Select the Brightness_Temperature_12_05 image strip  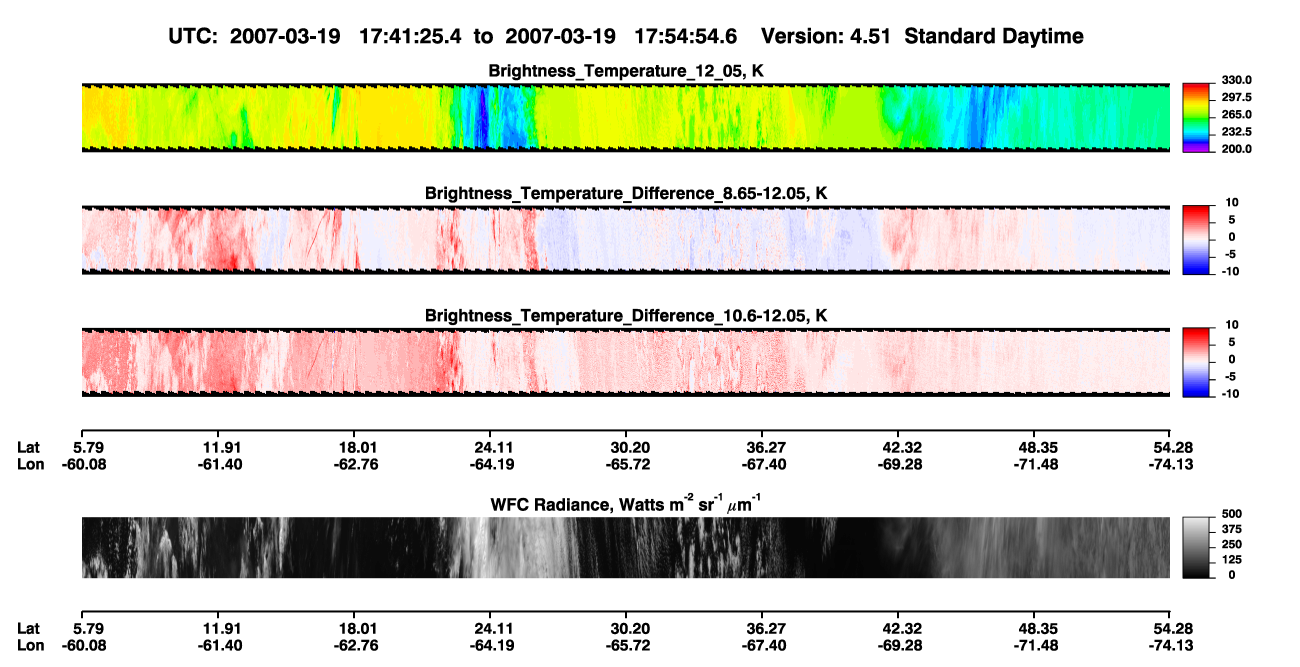click(625, 117)
